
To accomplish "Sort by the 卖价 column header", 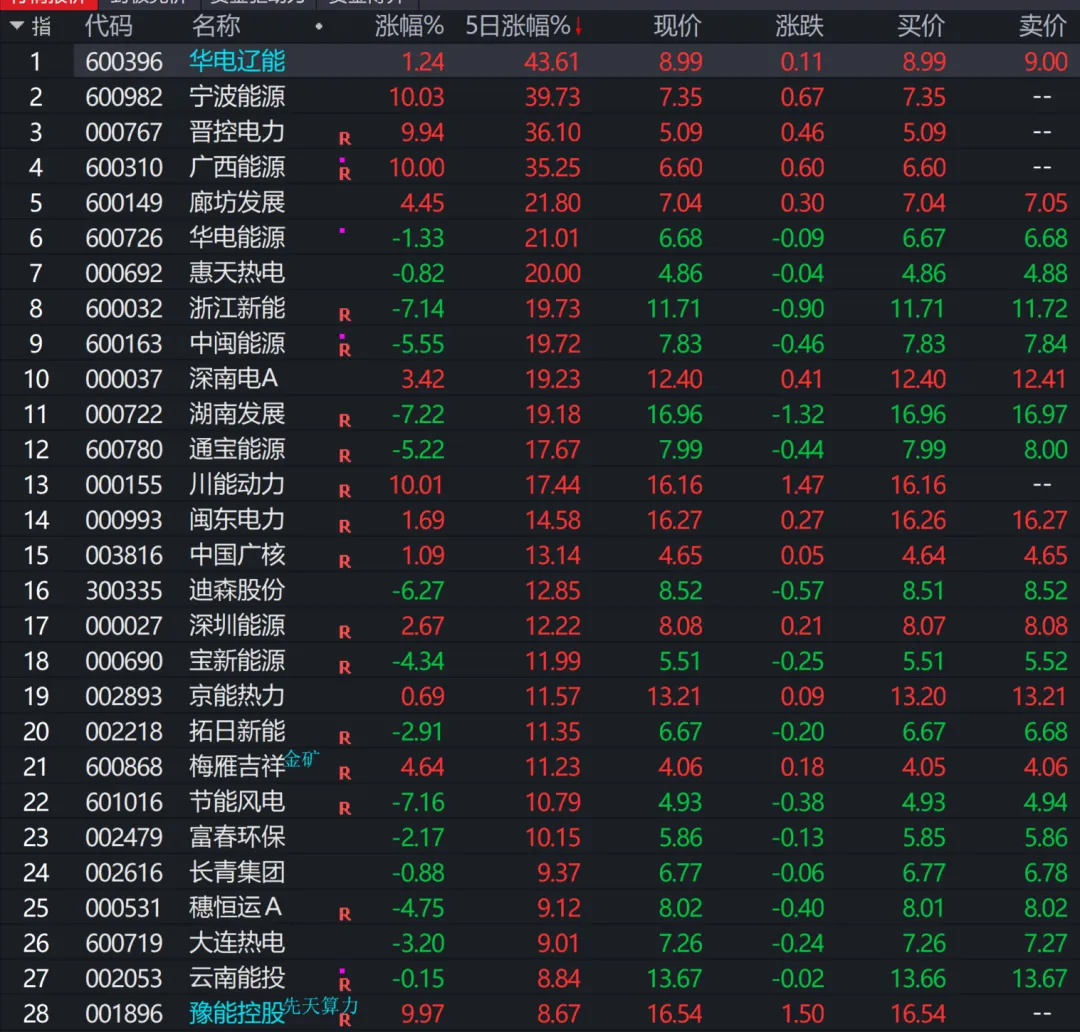I will click(1043, 26).
